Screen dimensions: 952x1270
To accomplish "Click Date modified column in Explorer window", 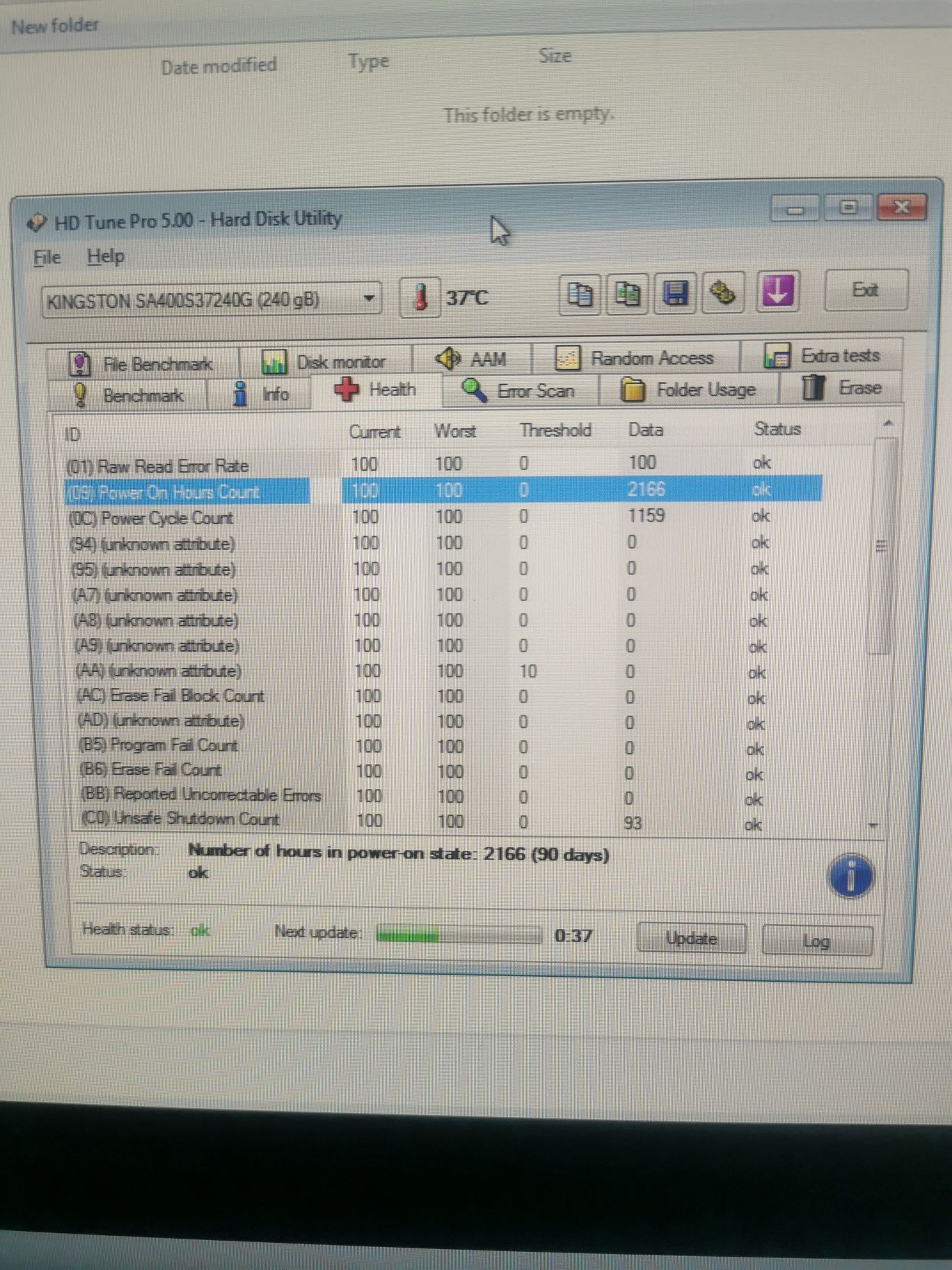I will click(x=219, y=66).
